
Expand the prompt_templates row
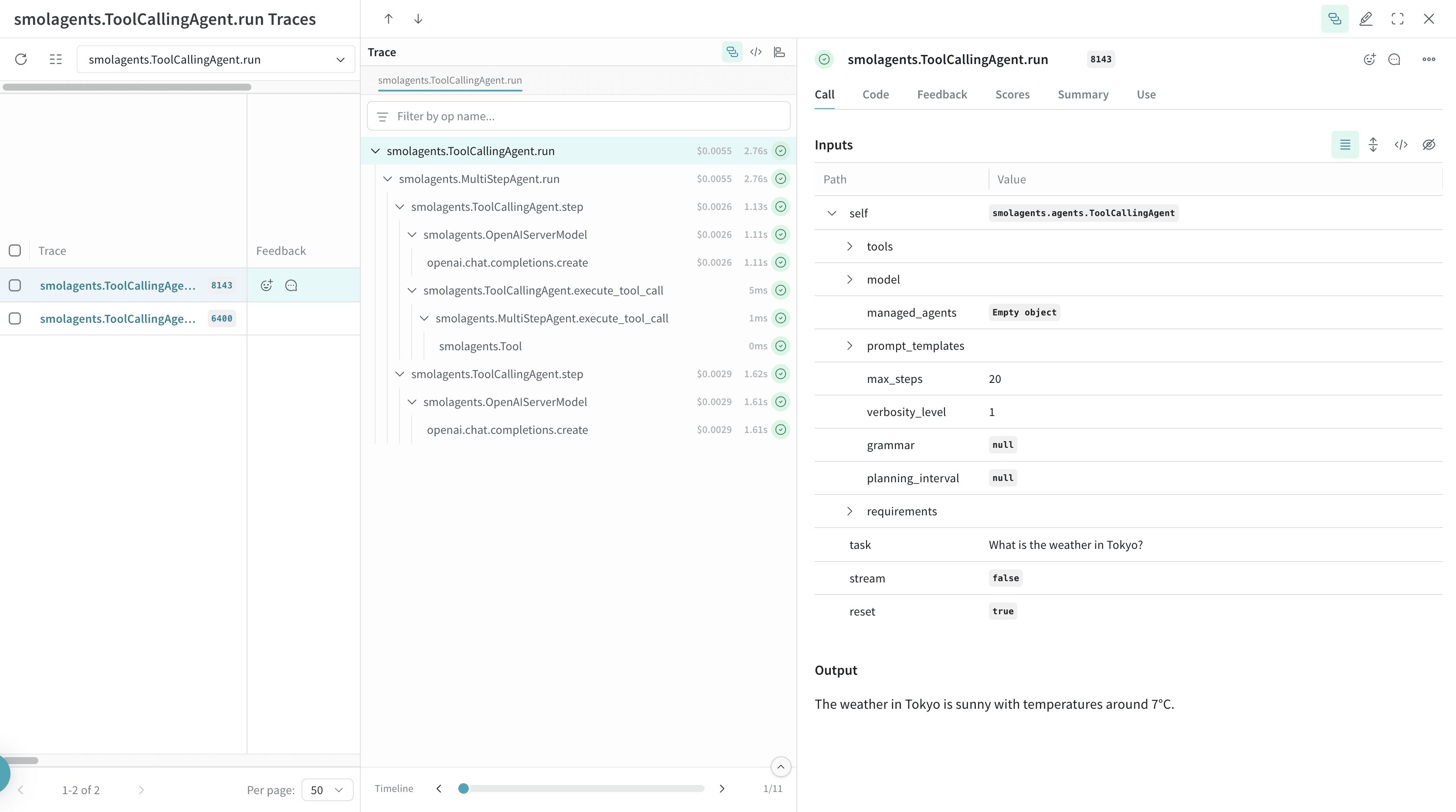[x=850, y=346]
